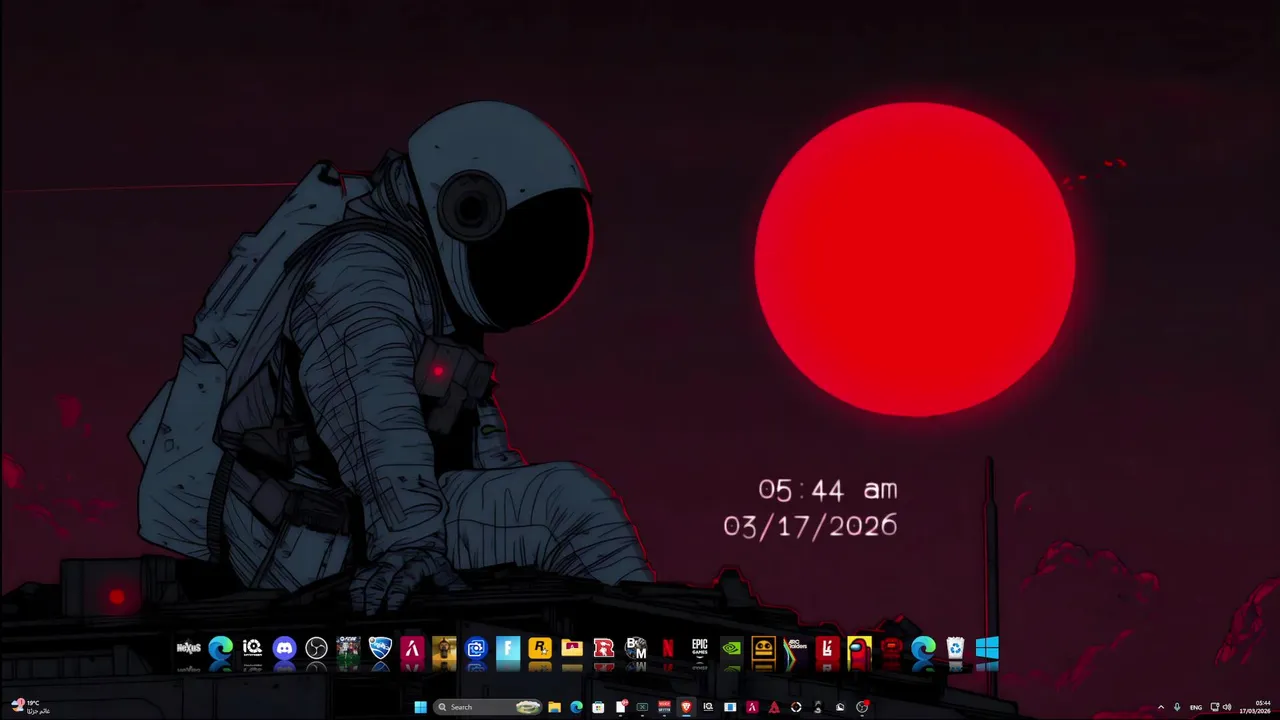Open the blue camera app dock icon
The height and width of the screenshot is (720, 1280).
476,649
